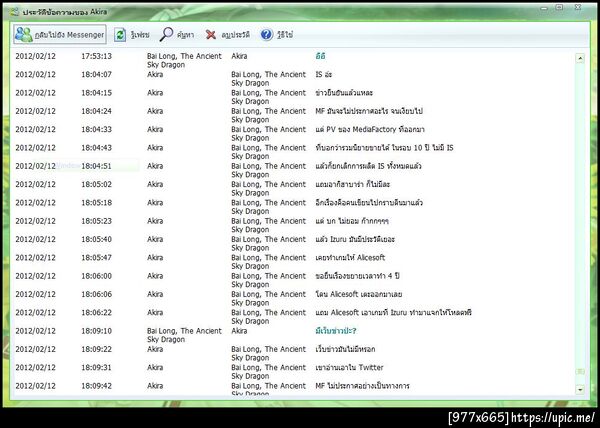Maximize the Akira history window
The image size is (600, 428).
coord(559,7)
